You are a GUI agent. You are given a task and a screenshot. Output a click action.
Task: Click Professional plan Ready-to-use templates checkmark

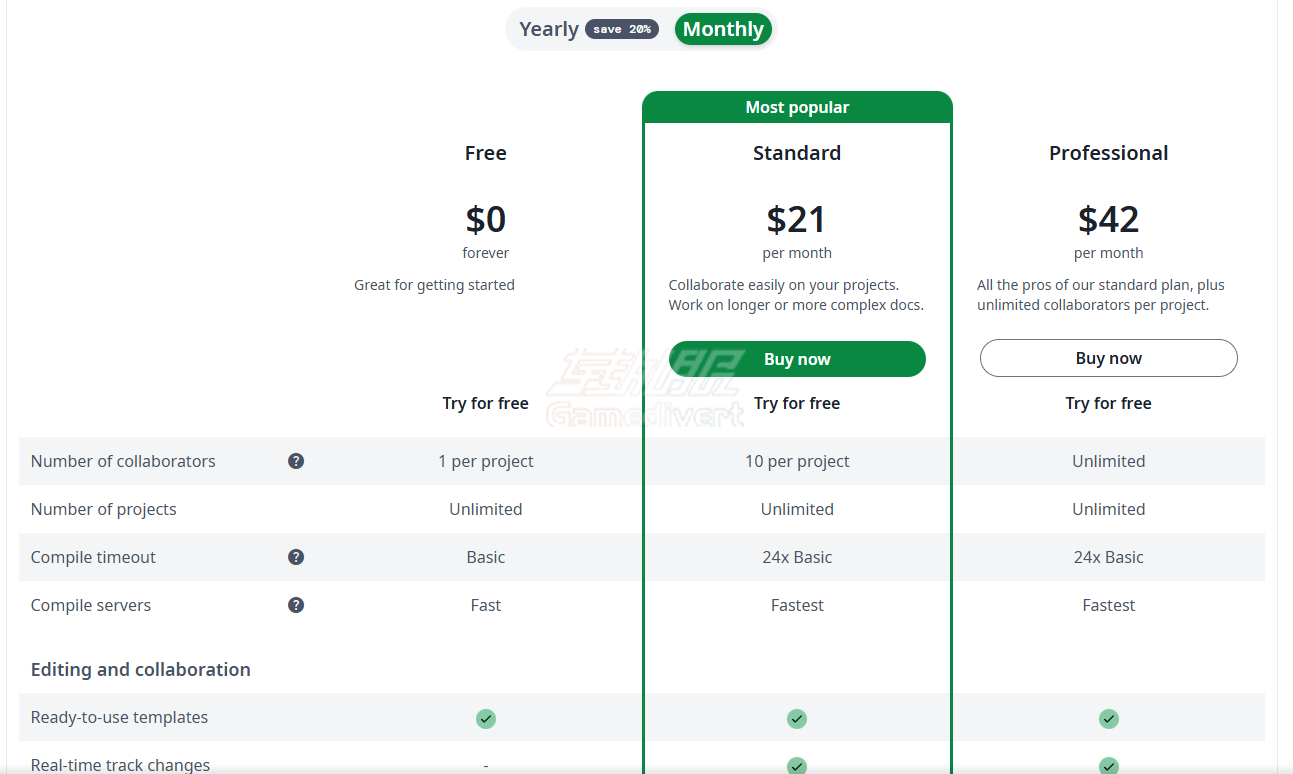point(1109,718)
